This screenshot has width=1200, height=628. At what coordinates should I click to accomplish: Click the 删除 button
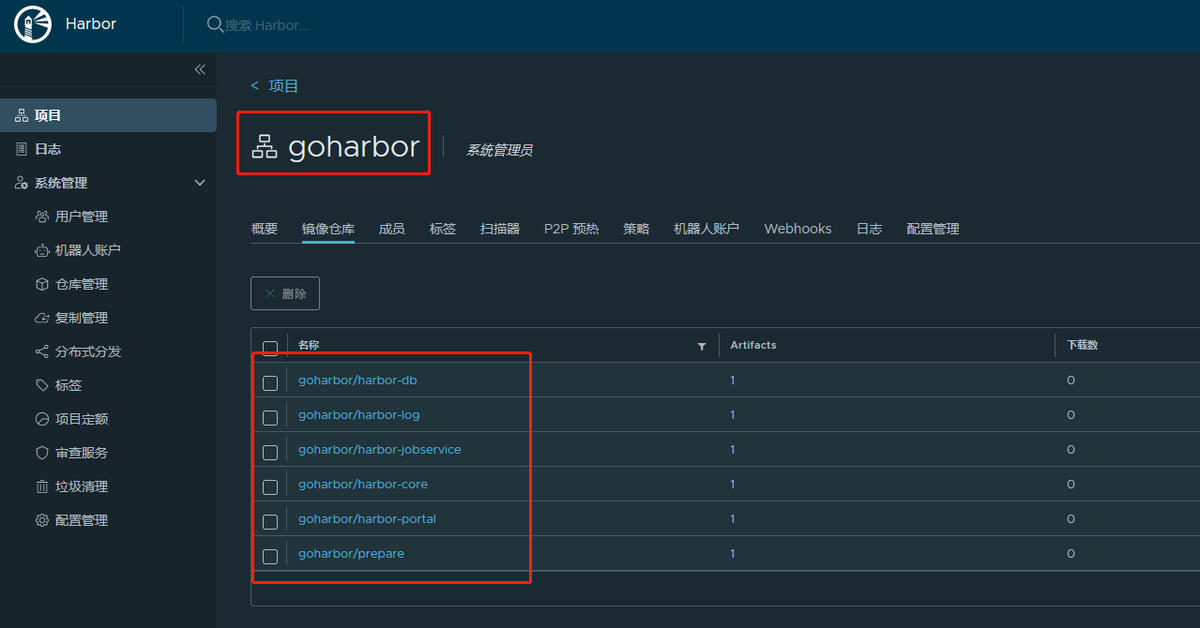click(285, 294)
